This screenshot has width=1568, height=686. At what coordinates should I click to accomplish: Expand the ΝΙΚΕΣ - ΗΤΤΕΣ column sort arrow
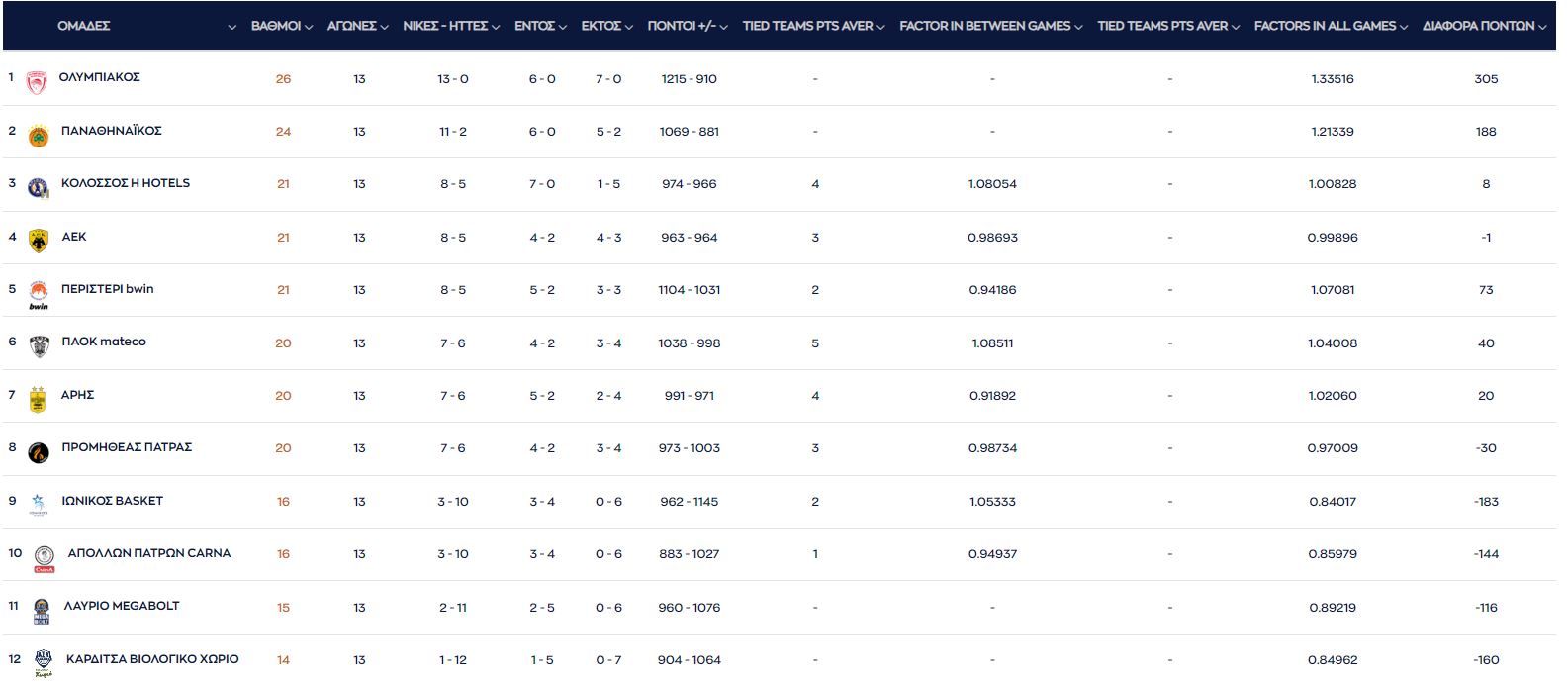pyautogui.click(x=496, y=27)
